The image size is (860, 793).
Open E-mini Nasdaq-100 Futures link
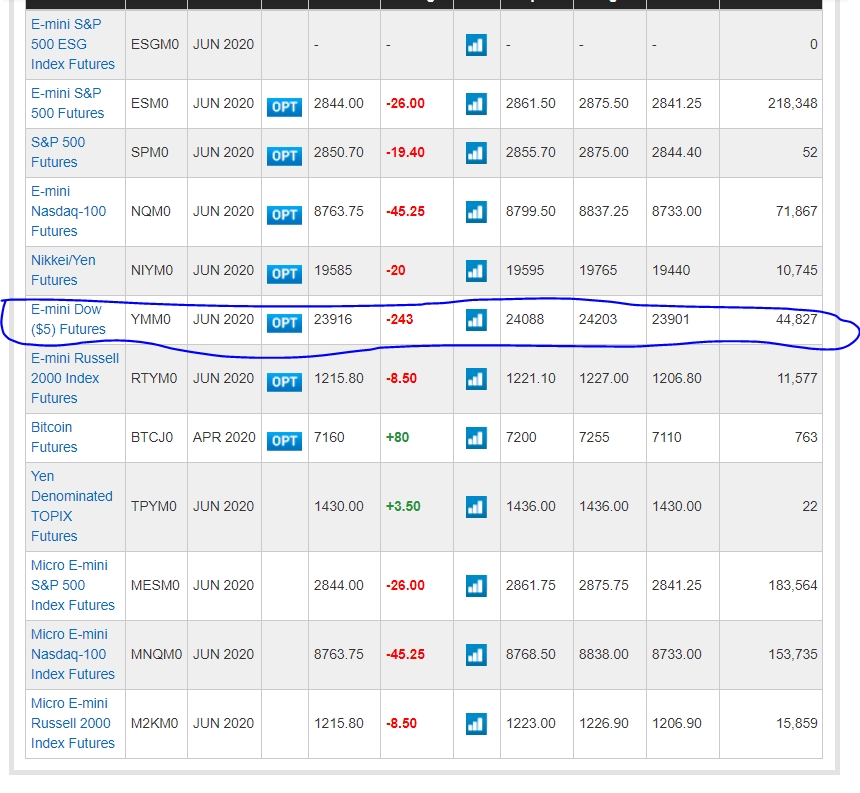click(68, 211)
